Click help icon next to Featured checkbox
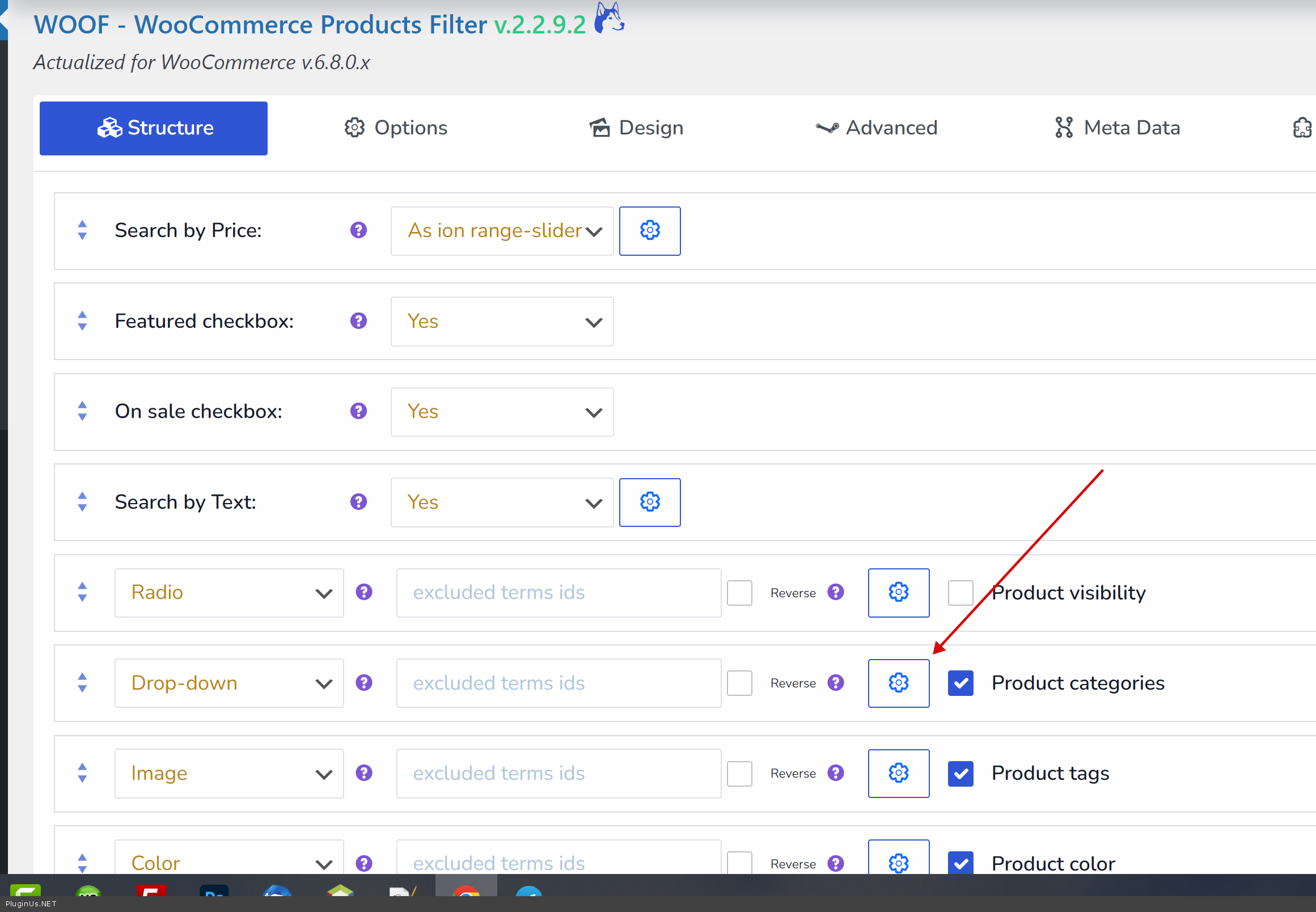The height and width of the screenshot is (912, 1316). 358,321
